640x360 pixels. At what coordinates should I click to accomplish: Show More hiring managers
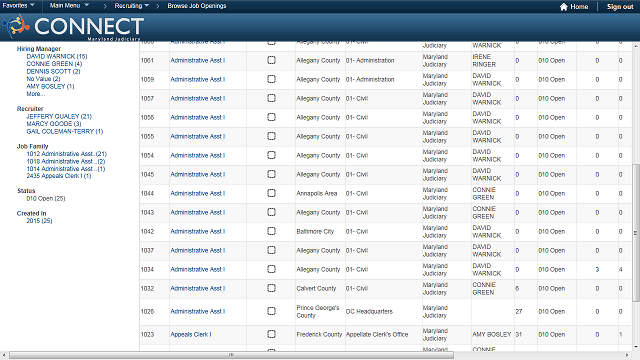(x=36, y=94)
